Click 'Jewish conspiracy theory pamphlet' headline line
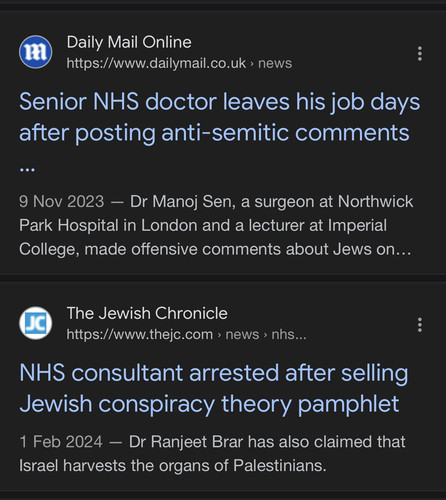This screenshot has width=446, height=500. point(209,404)
